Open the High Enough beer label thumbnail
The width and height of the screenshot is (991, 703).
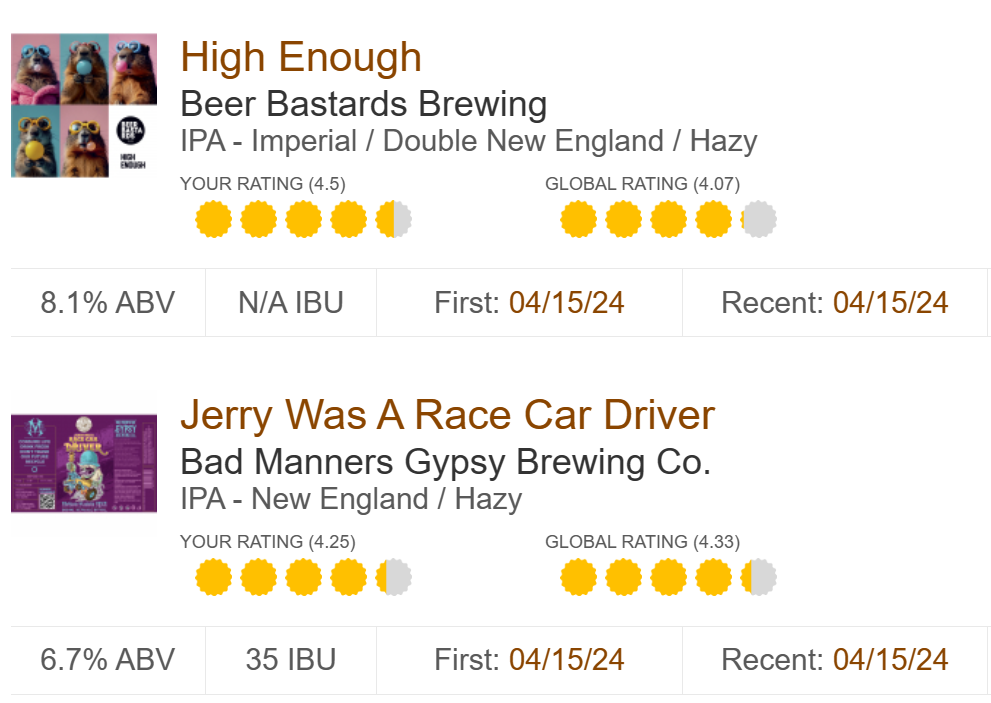tap(84, 106)
